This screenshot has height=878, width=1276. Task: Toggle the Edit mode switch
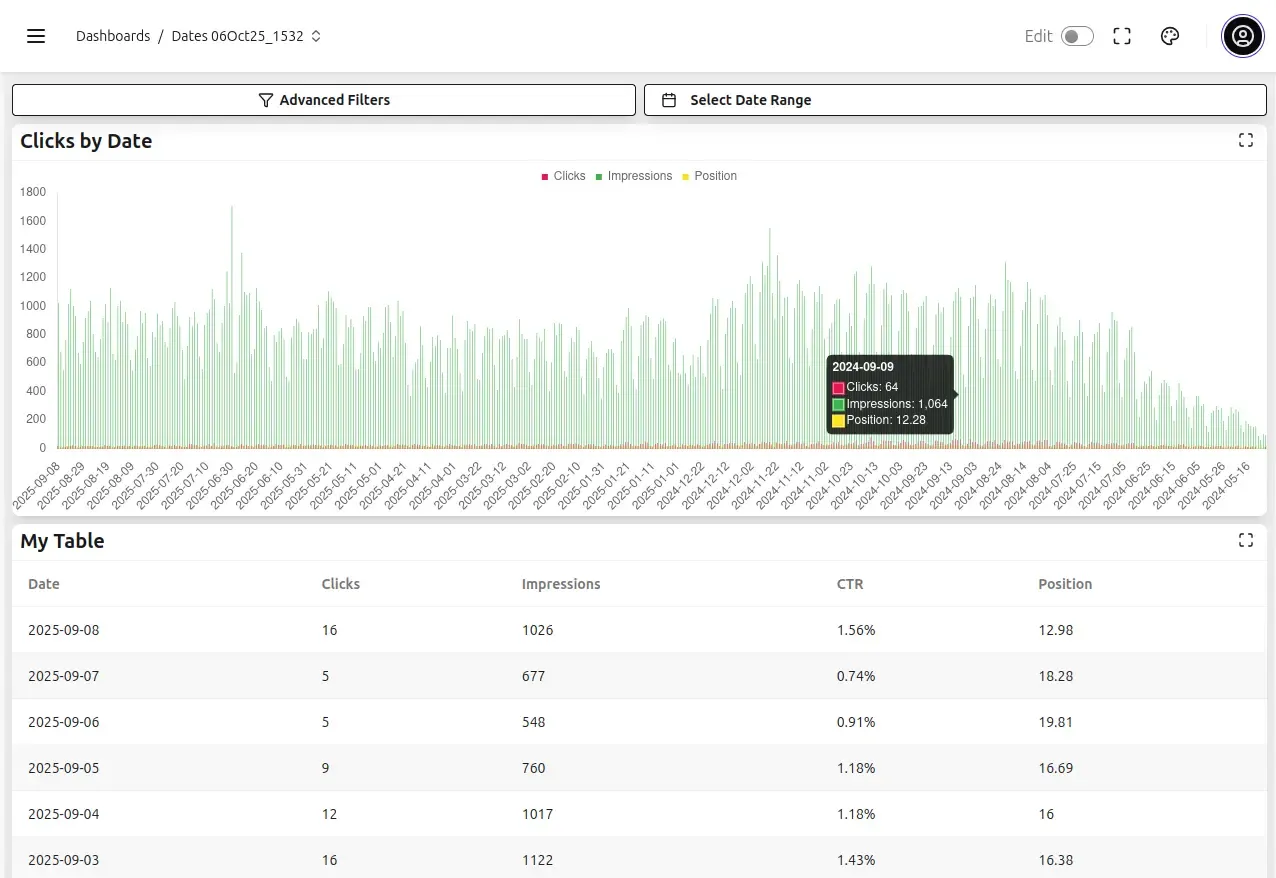coord(1076,36)
